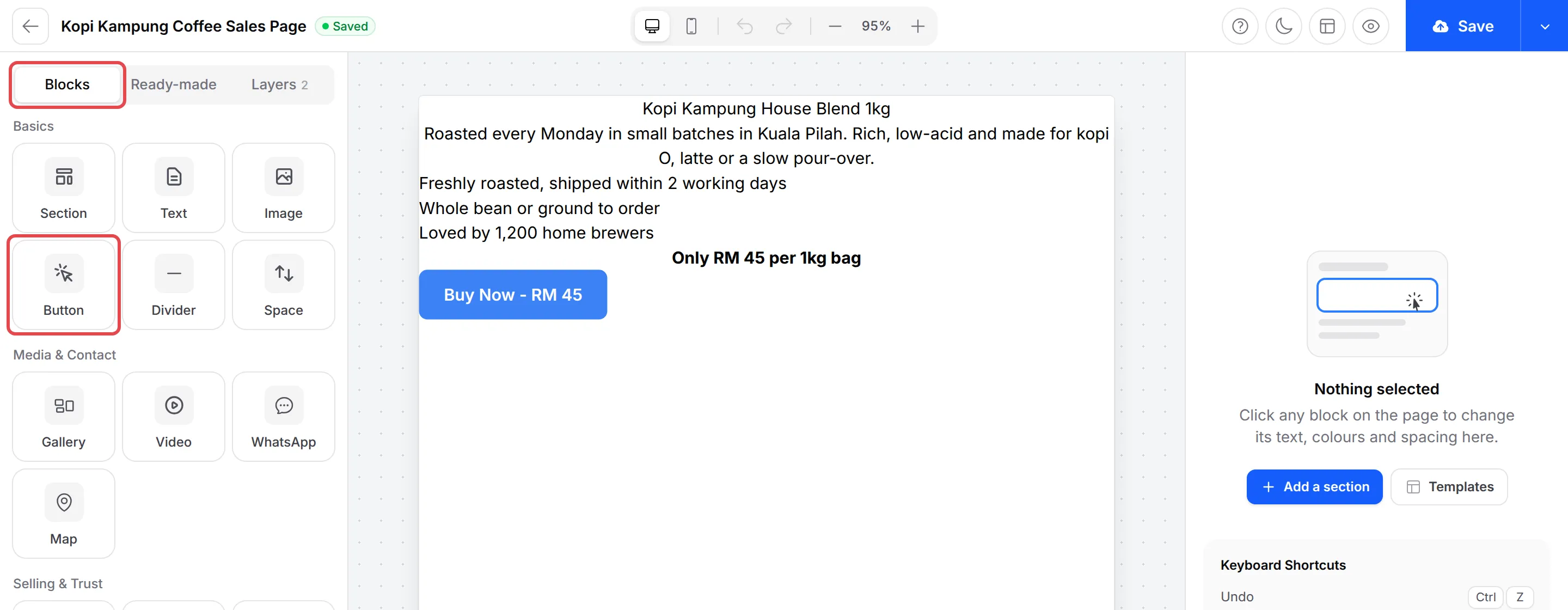The image size is (1568, 610).
Task: Add a Space block
Action: (284, 285)
